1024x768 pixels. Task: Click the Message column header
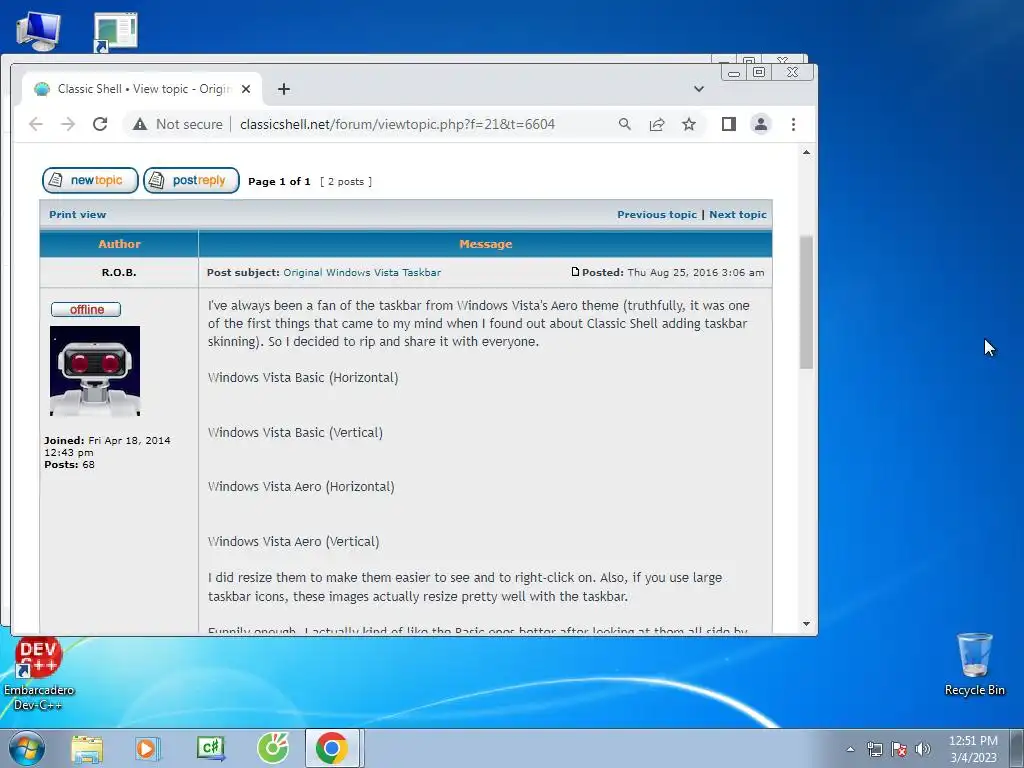click(x=485, y=244)
